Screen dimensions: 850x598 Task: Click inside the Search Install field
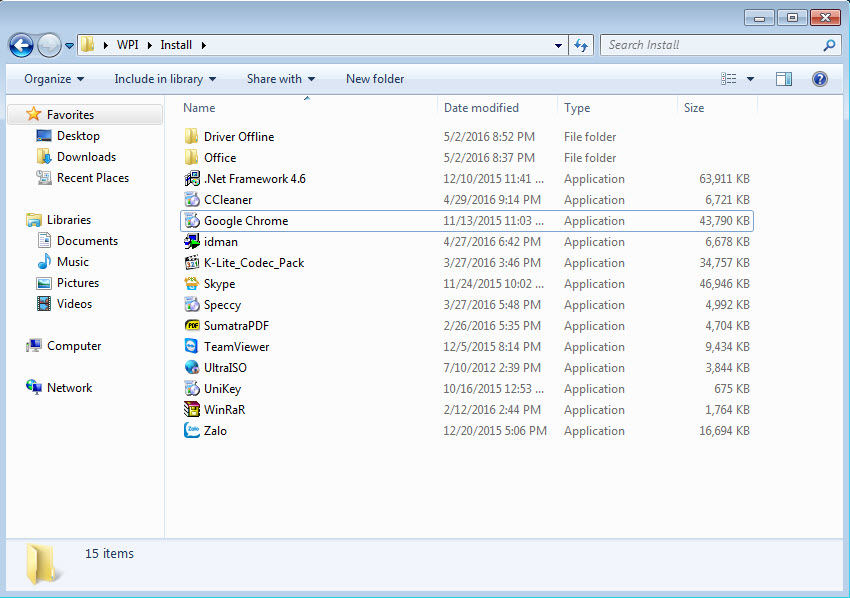[700, 44]
